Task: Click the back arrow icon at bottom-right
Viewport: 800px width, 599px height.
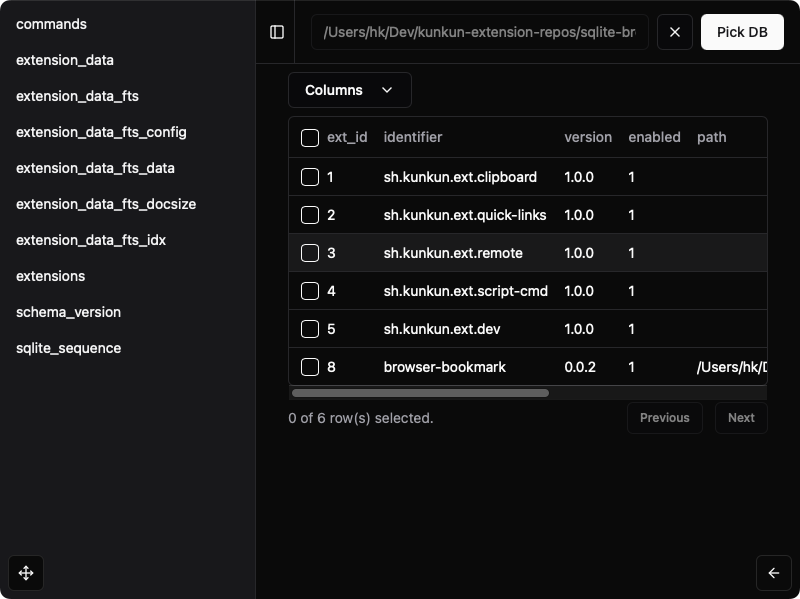Action: pos(773,573)
